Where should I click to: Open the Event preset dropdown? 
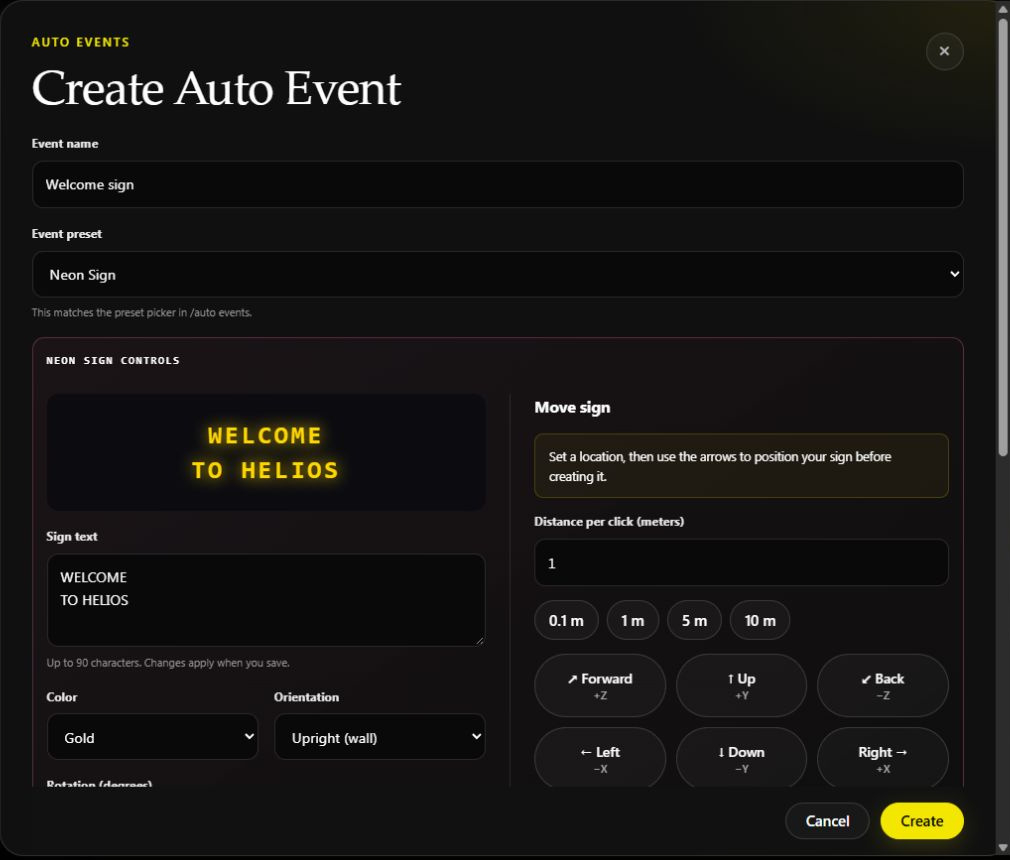(x=497, y=274)
